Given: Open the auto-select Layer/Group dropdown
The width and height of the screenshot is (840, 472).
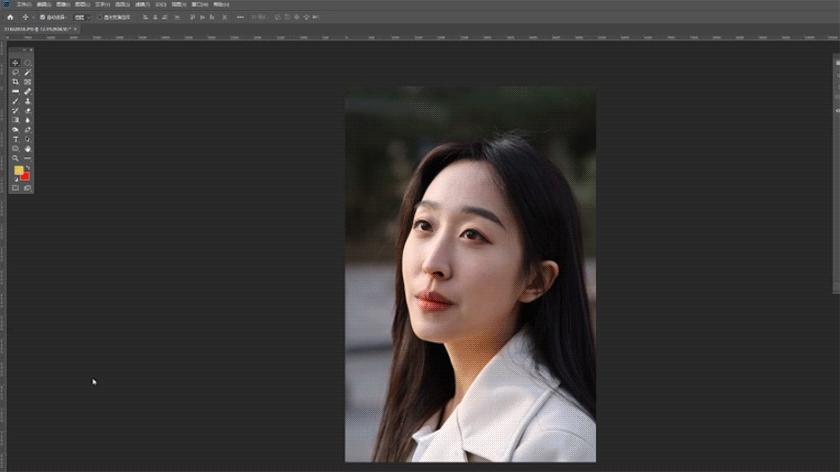Looking at the screenshot, I should pyautogui.click(x=80, y=17).
